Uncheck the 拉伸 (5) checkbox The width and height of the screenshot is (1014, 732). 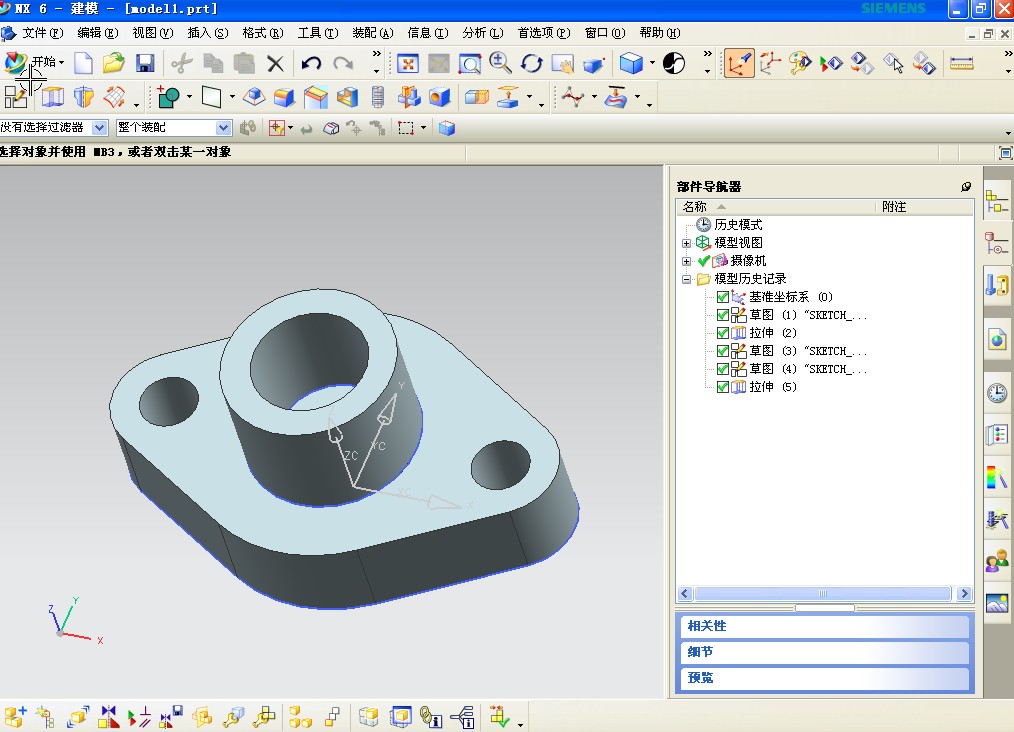click(723, 387)
